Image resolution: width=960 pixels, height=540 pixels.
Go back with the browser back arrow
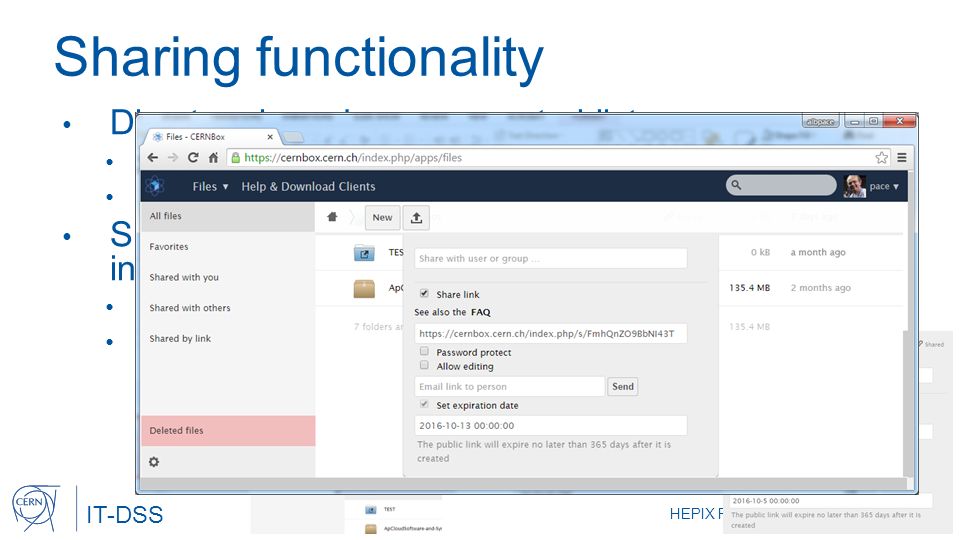pos(152,157)
